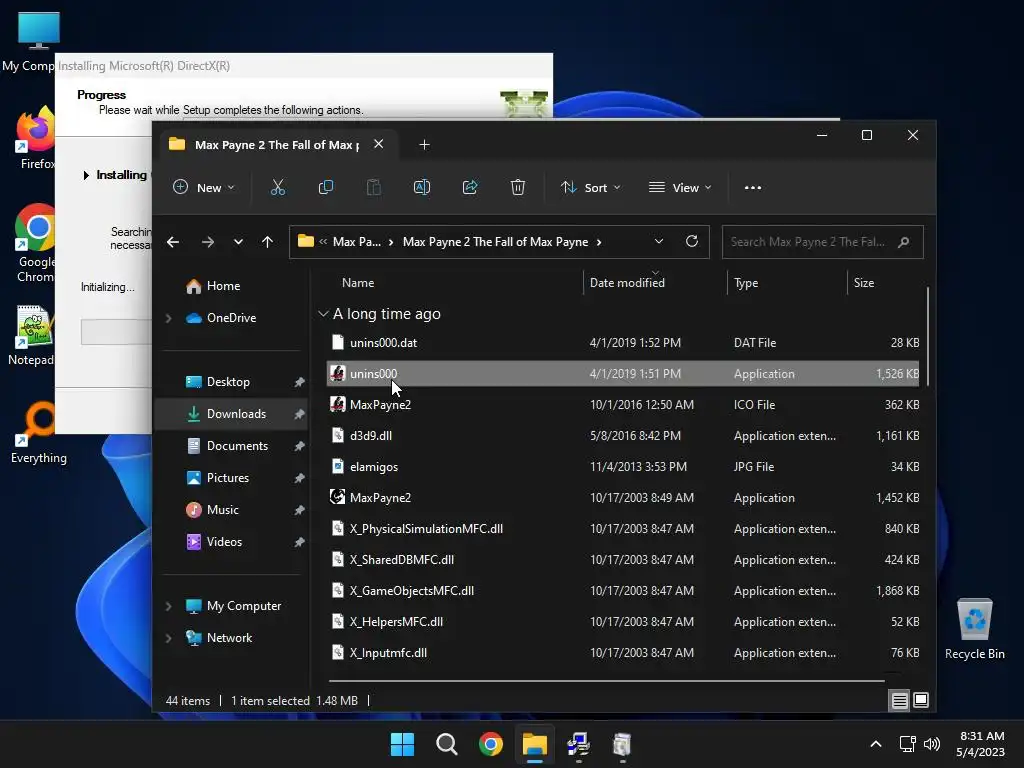This screenshot has height=768, width=1024.
Task: Refresh the current folder view
Action: click(x=692, y=242)
